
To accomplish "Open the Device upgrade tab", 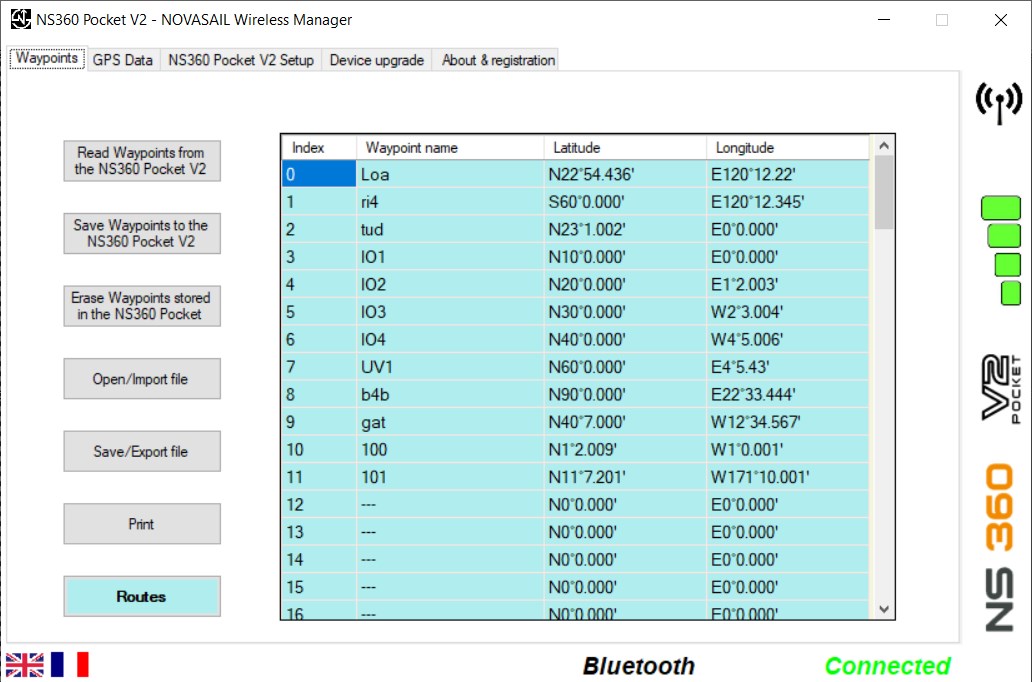I will point(376,60).
